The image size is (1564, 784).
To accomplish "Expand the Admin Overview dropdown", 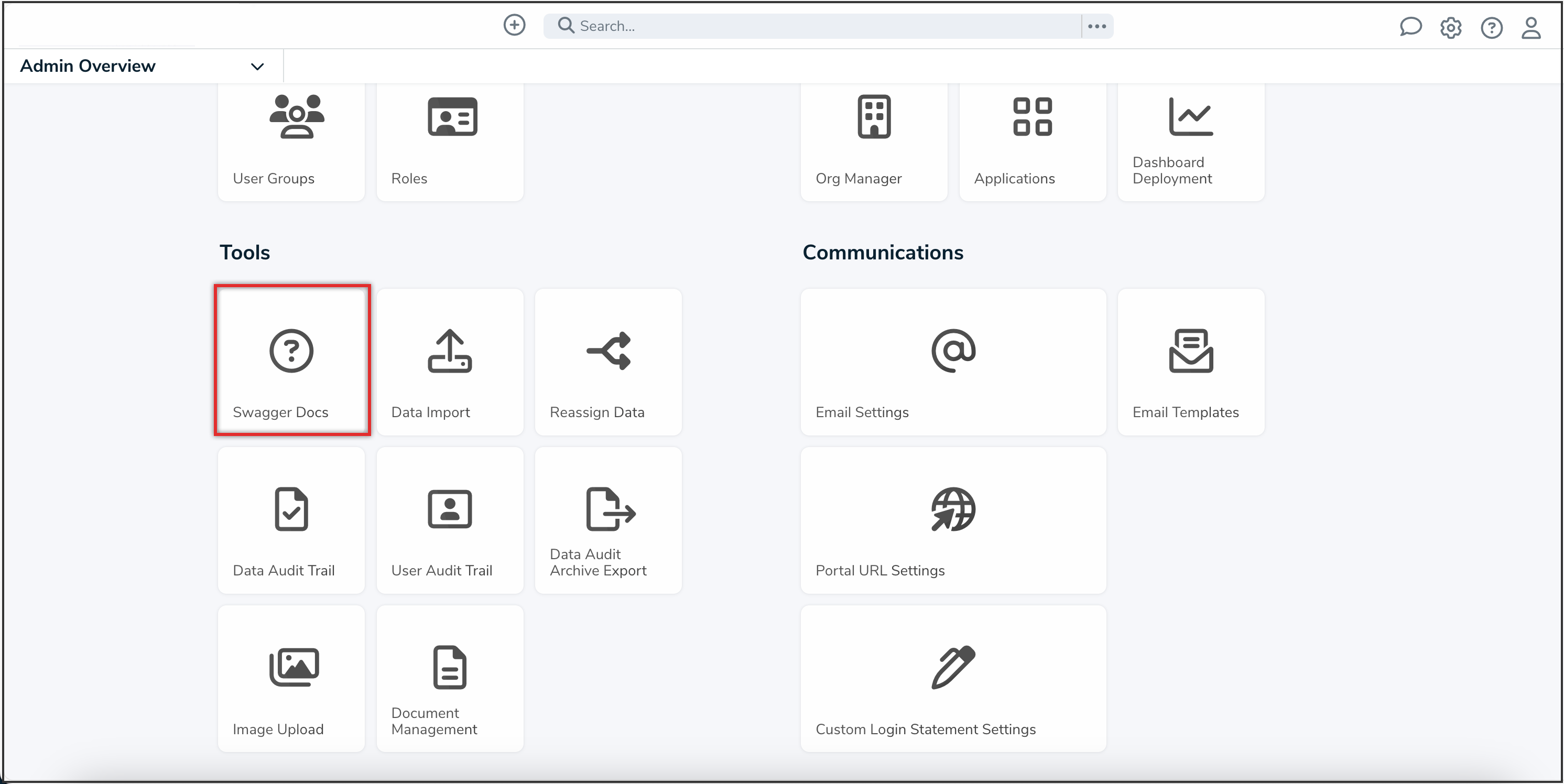I will (x=257, y=66).
